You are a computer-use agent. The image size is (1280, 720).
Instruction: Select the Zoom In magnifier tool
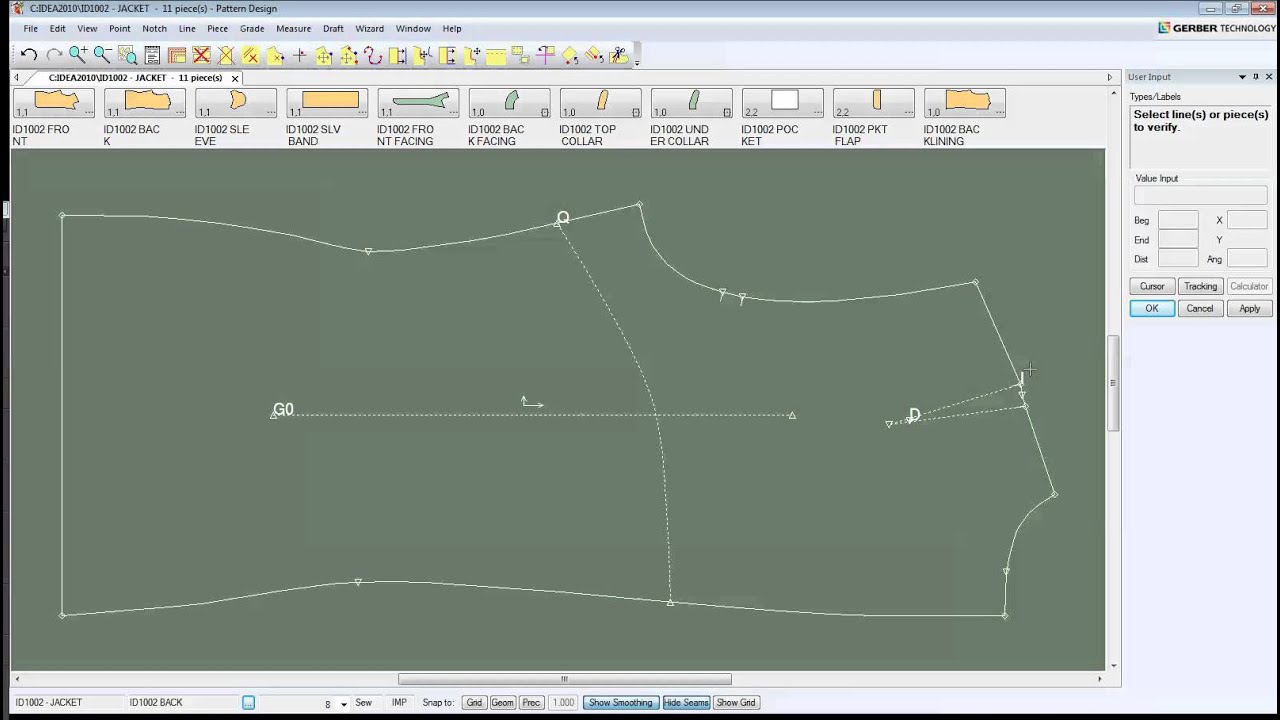[78, 55]
